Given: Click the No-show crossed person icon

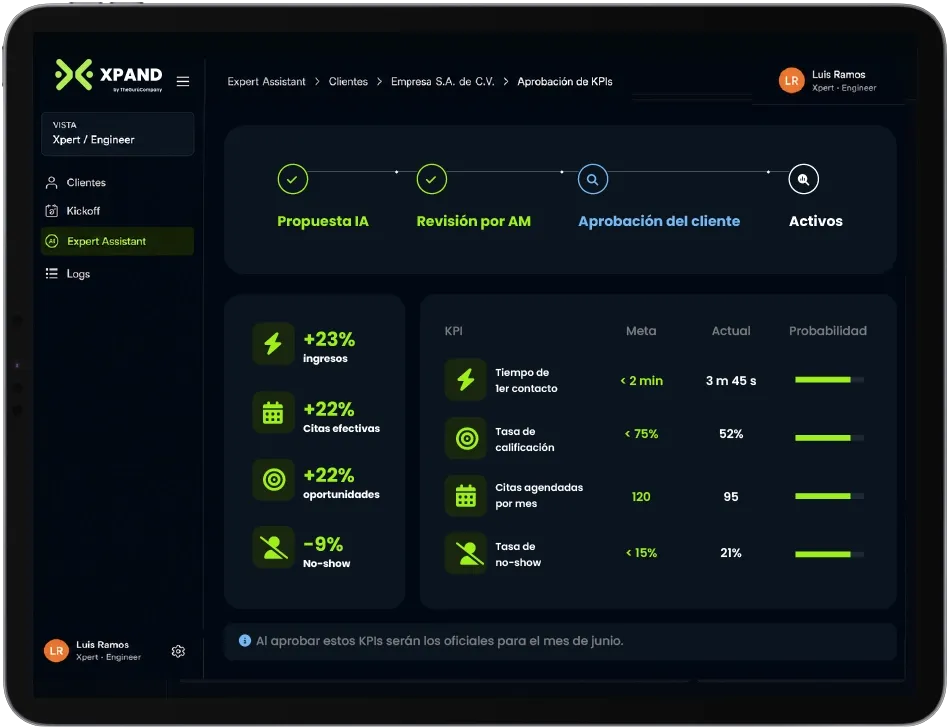Looking at the screenshot, I should (x=273, y=547).
